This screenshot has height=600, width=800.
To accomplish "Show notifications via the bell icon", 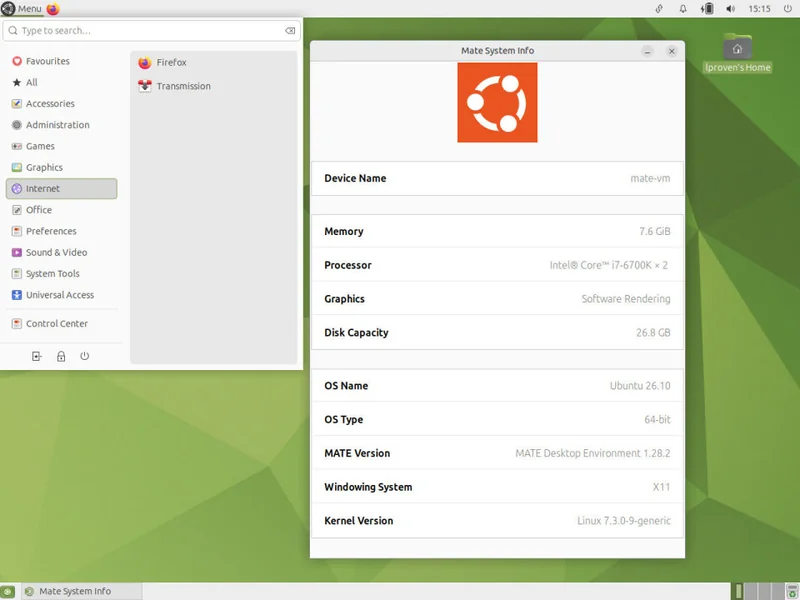I will (683, 9).
